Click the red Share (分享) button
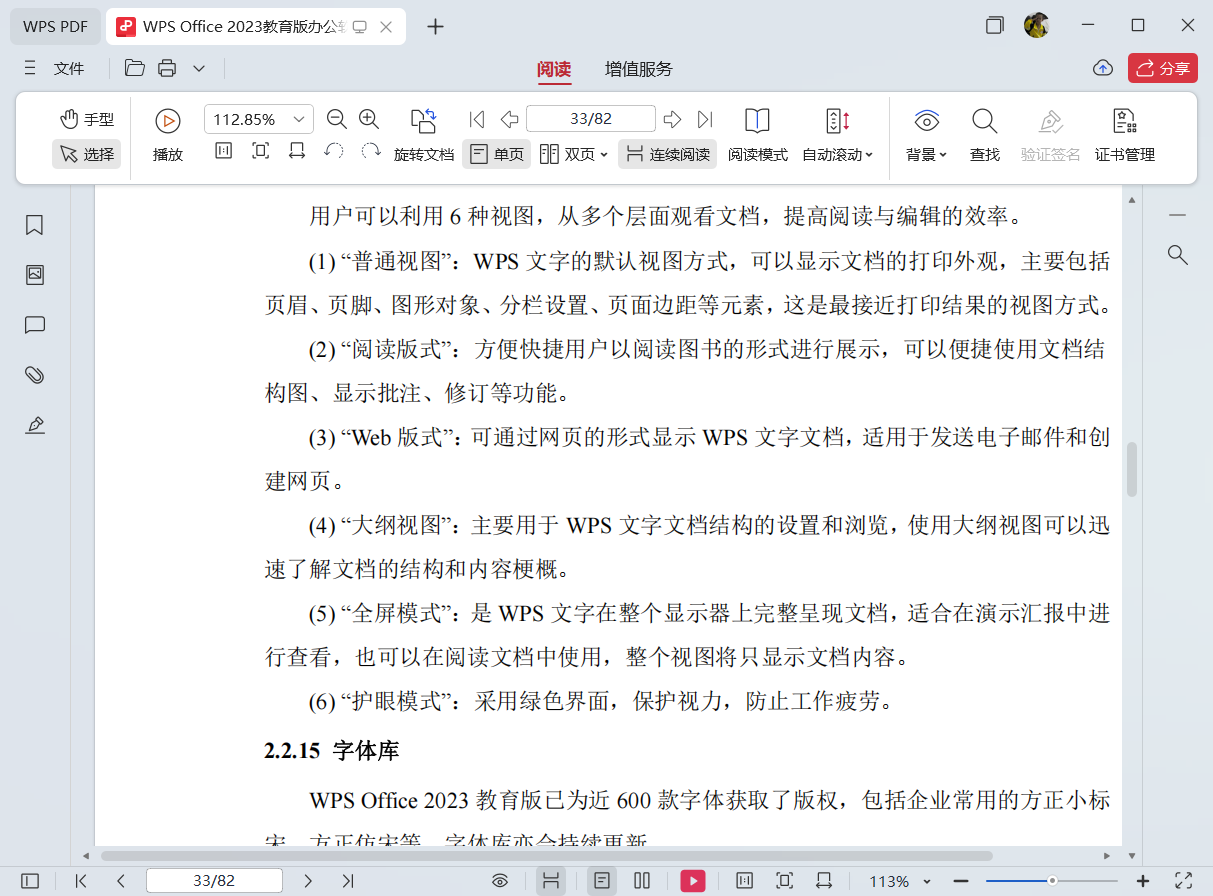 1162,68
